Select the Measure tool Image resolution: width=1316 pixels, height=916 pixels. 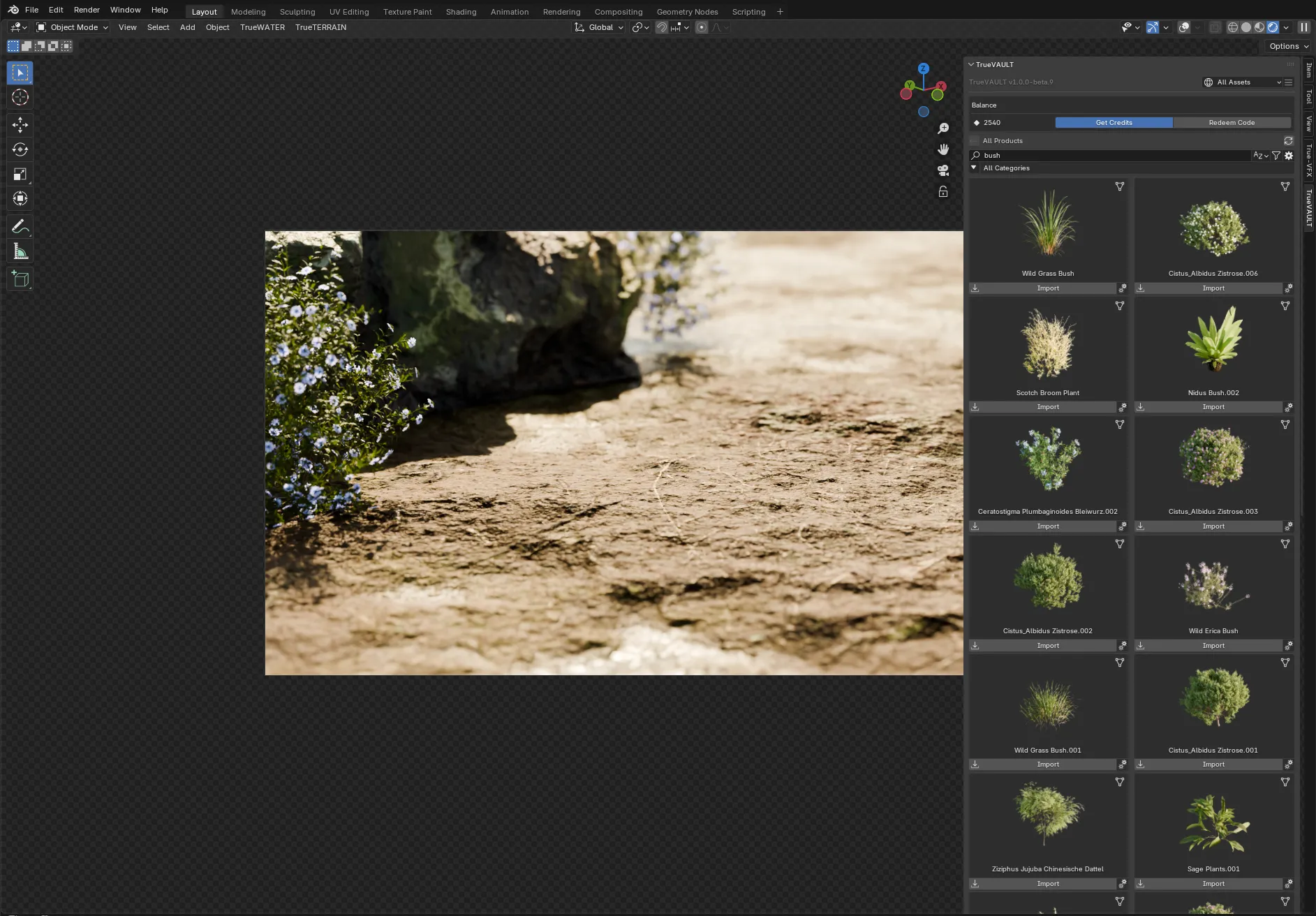[x=20, y=251]
